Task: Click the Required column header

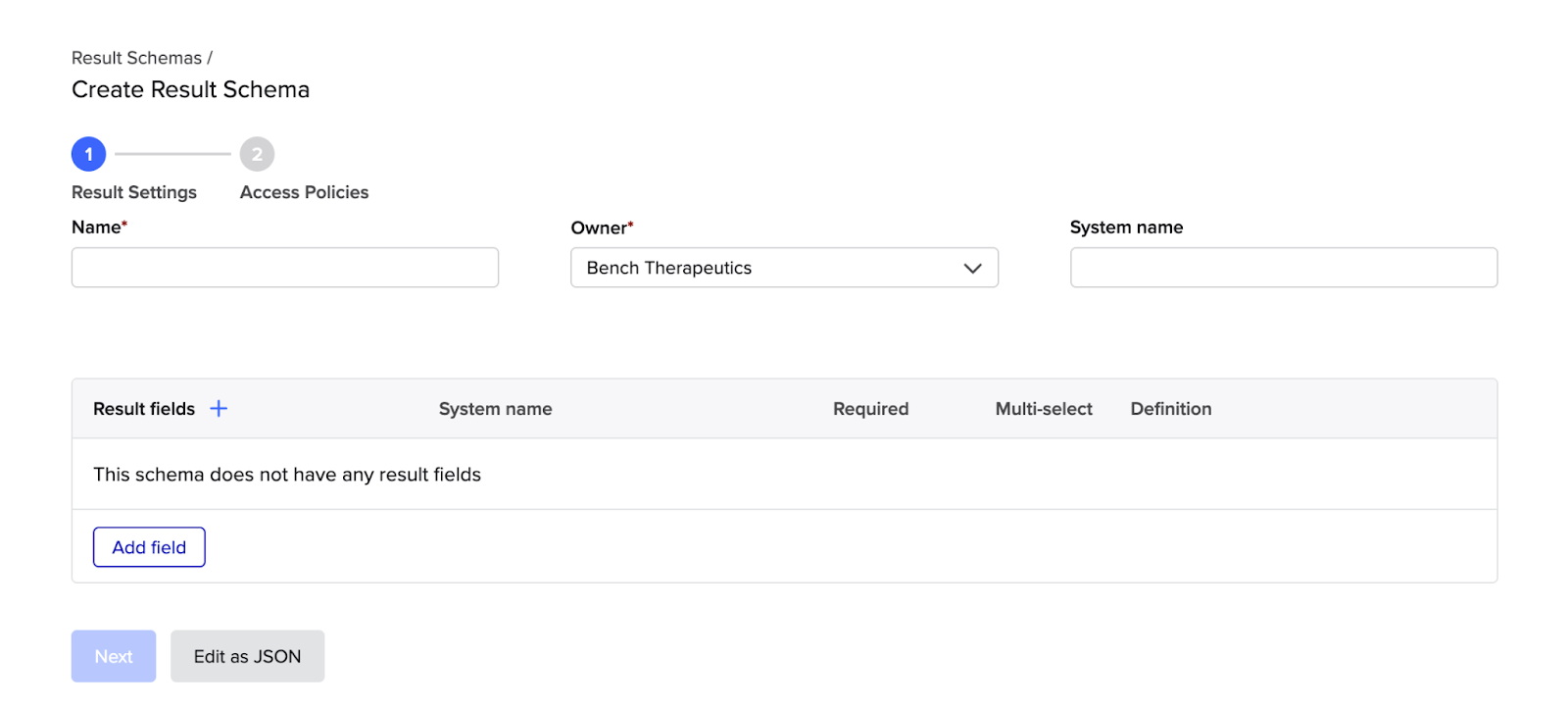Action: [x=870, y=409]
